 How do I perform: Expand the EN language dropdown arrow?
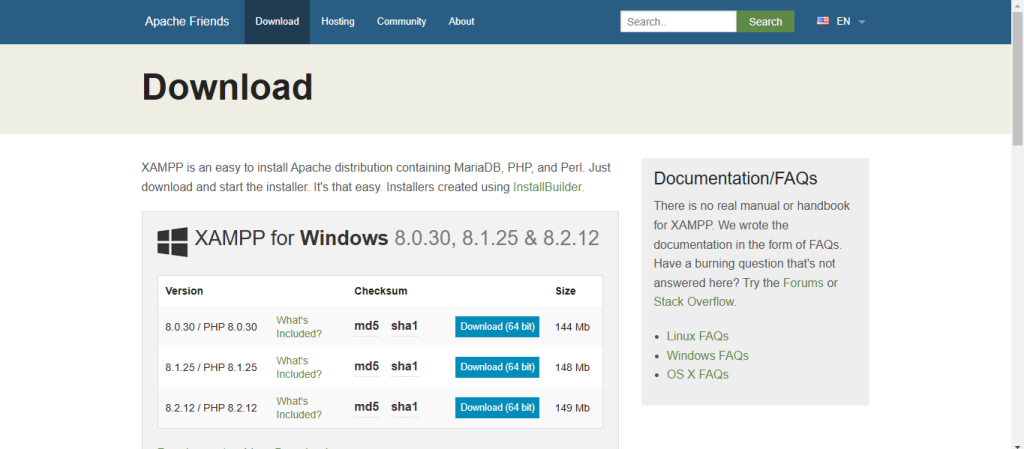[862, 22]
